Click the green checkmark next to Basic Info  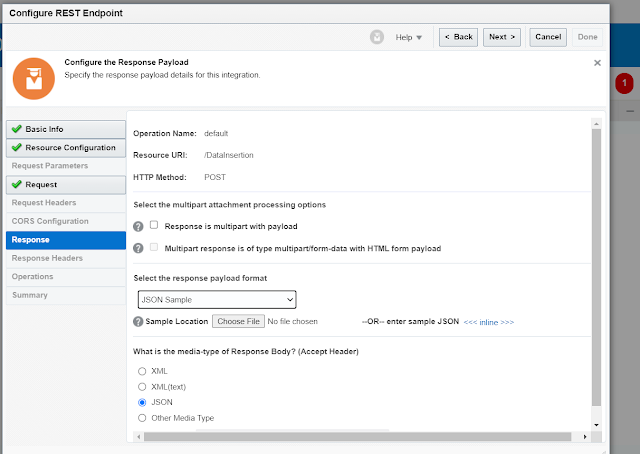pos(16,130)
